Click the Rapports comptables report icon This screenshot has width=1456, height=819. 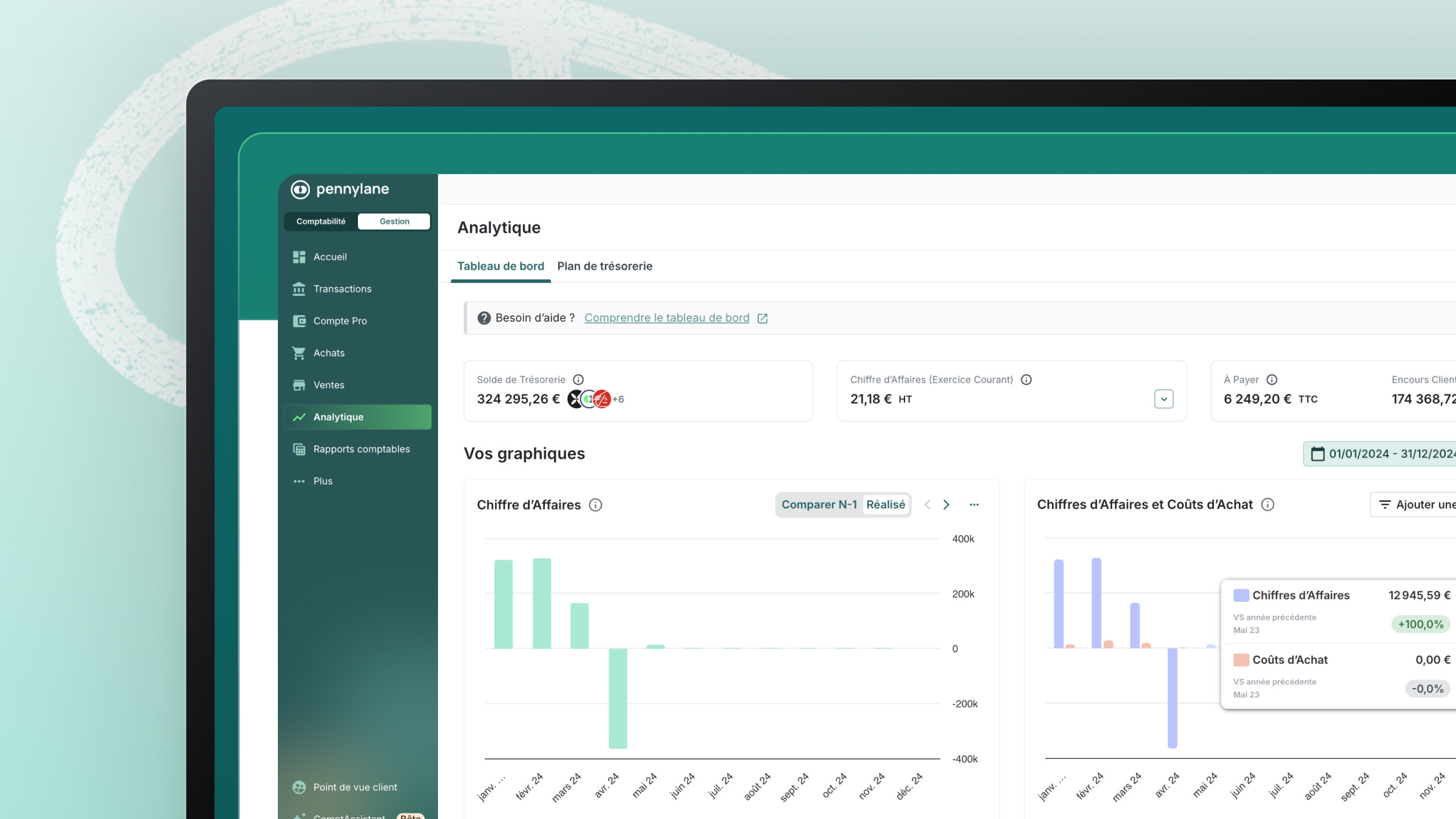(x=299, y=450)
